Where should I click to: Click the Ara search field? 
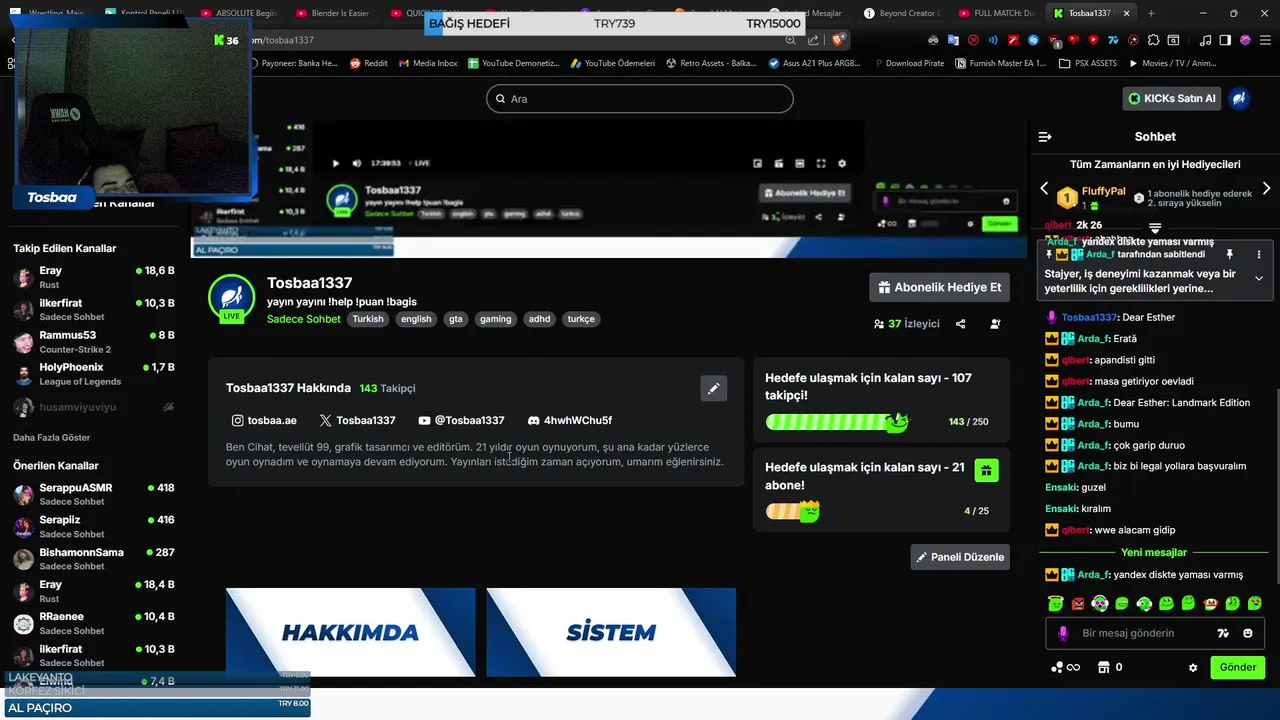(x=640, y=98)
